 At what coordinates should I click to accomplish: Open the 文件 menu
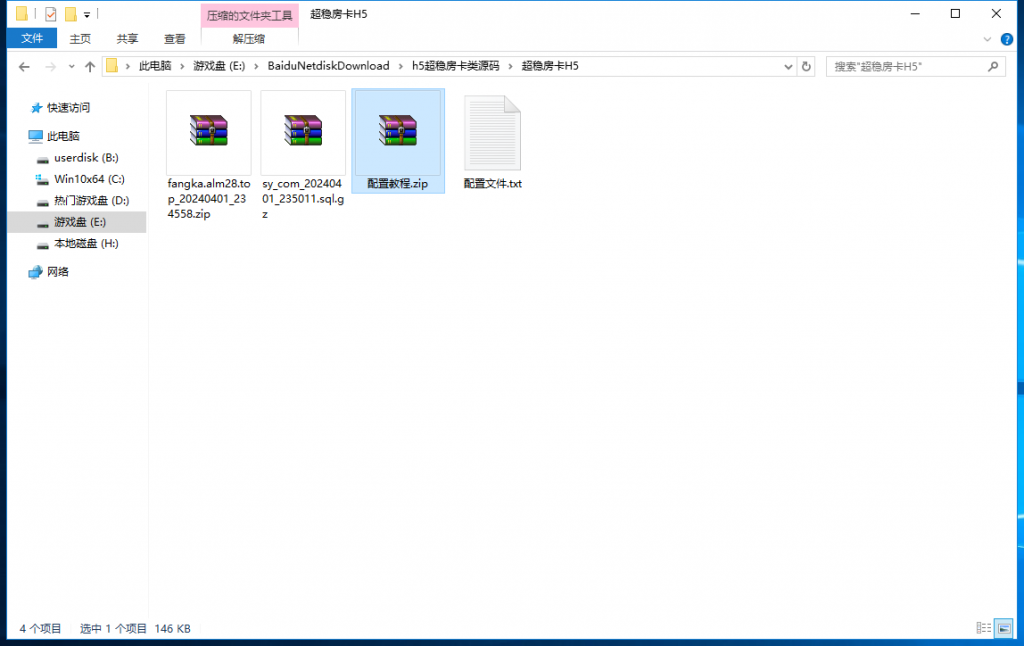tap(32, 38)
